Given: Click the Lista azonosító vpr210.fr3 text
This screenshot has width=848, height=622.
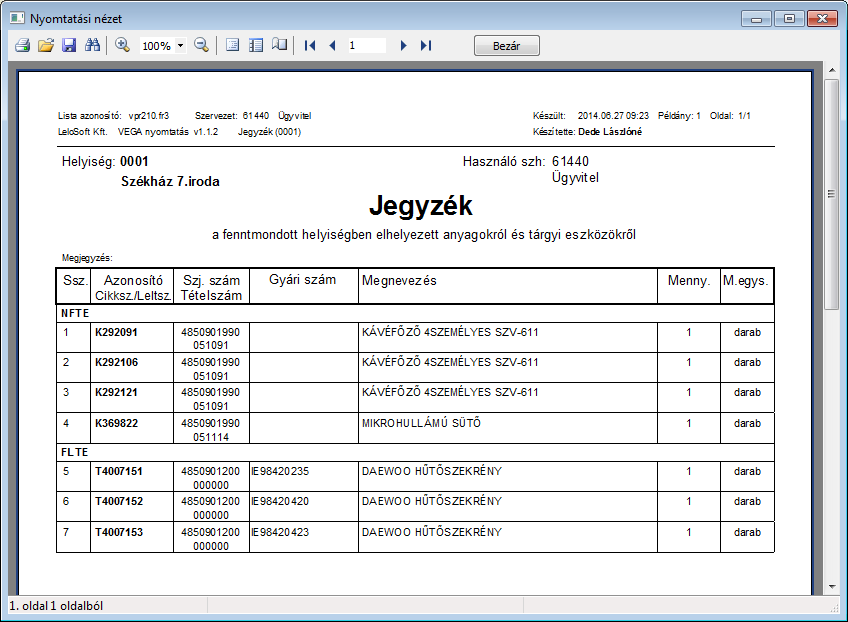Looking at the screenshot, I should point(114,116).
